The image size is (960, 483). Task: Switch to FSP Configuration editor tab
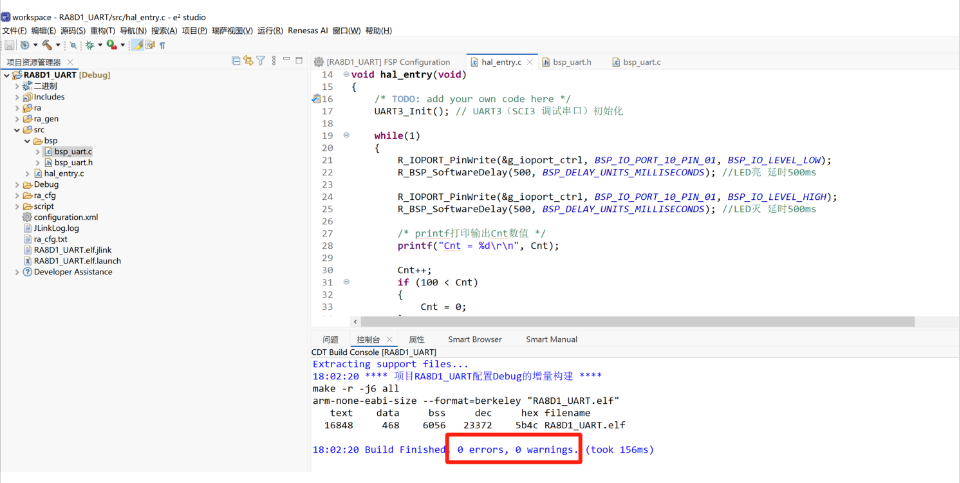coord(382,62)
